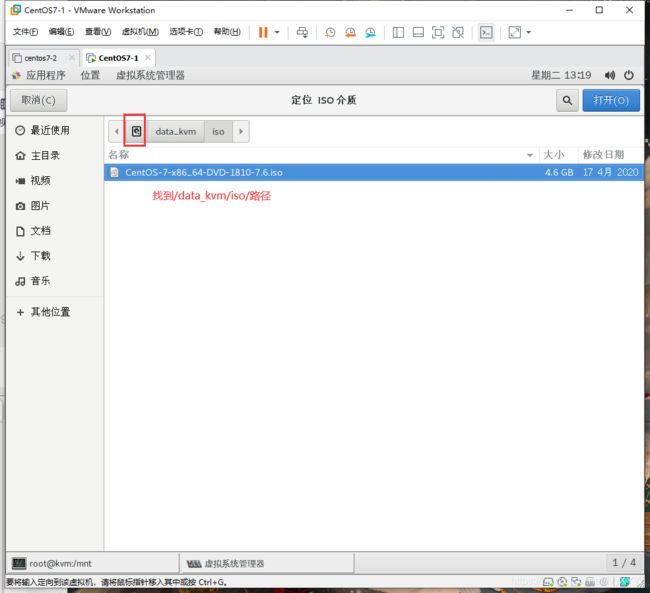650x593 pixels.
Task: Open the 帮助(H) menu
Action: click(227, 32)
